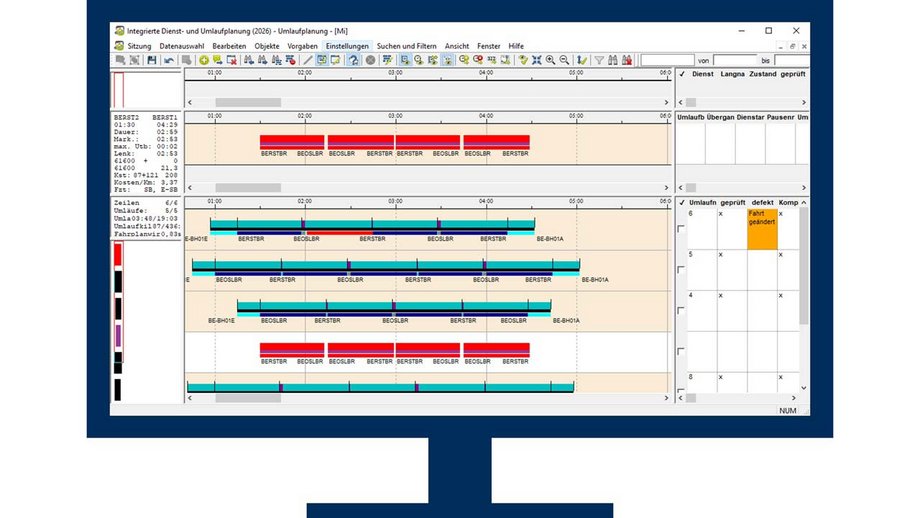Viewport: 920px width, 518px height.
Task: Click the green check stamp icon
Action: tap(522, 60)
